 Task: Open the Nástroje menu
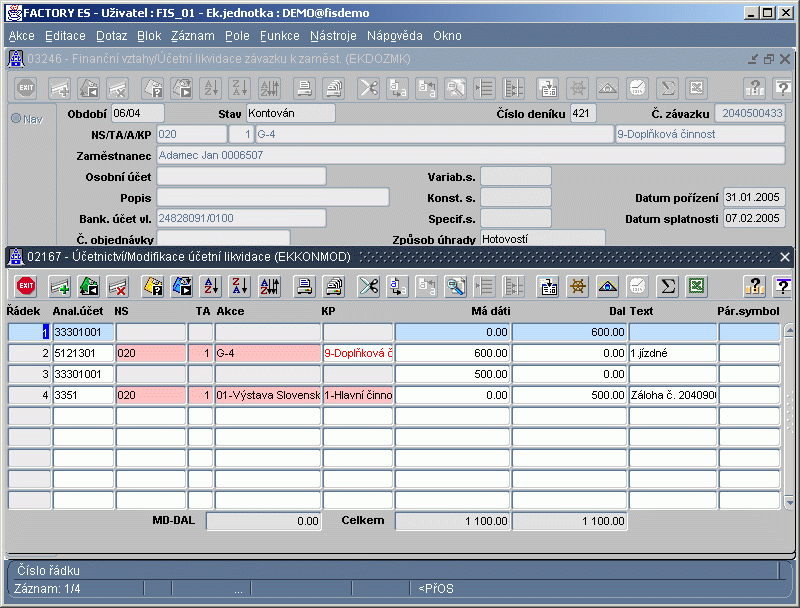click(333, 36)
